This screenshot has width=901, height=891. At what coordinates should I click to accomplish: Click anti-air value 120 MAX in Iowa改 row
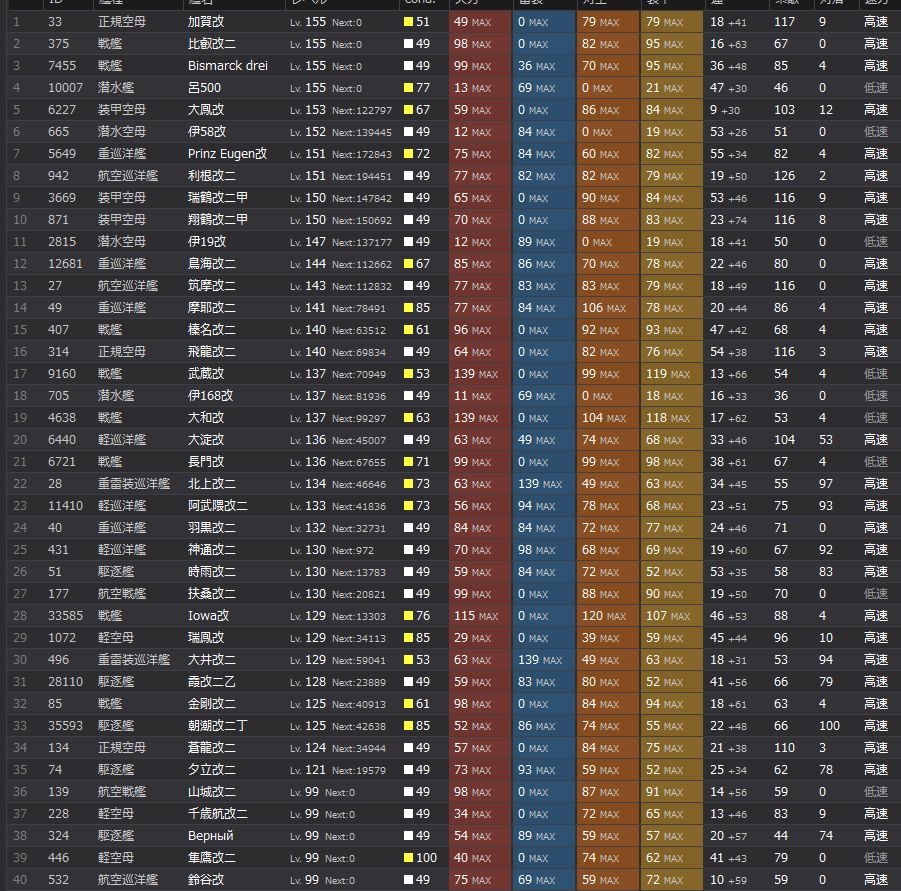(x=604, y=616)
